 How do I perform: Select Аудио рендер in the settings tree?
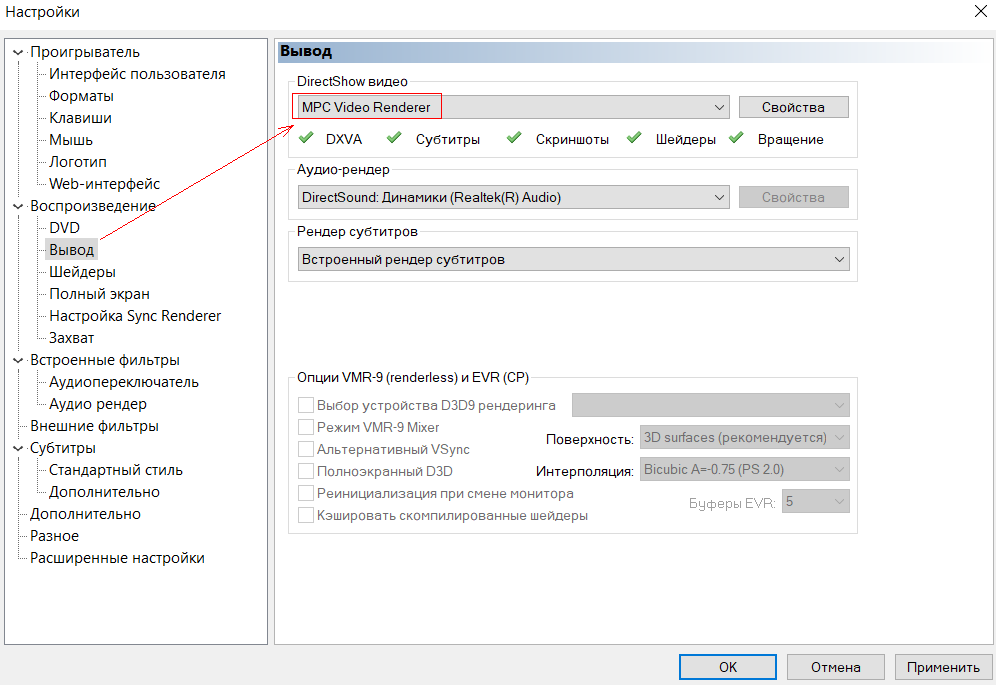click(98, 404)
